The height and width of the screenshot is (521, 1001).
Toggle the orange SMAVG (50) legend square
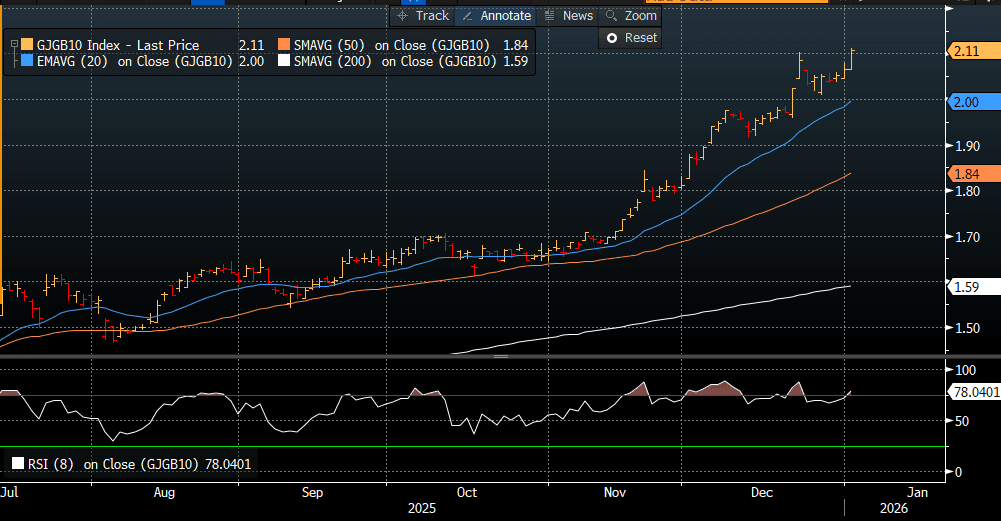point(285,45)
